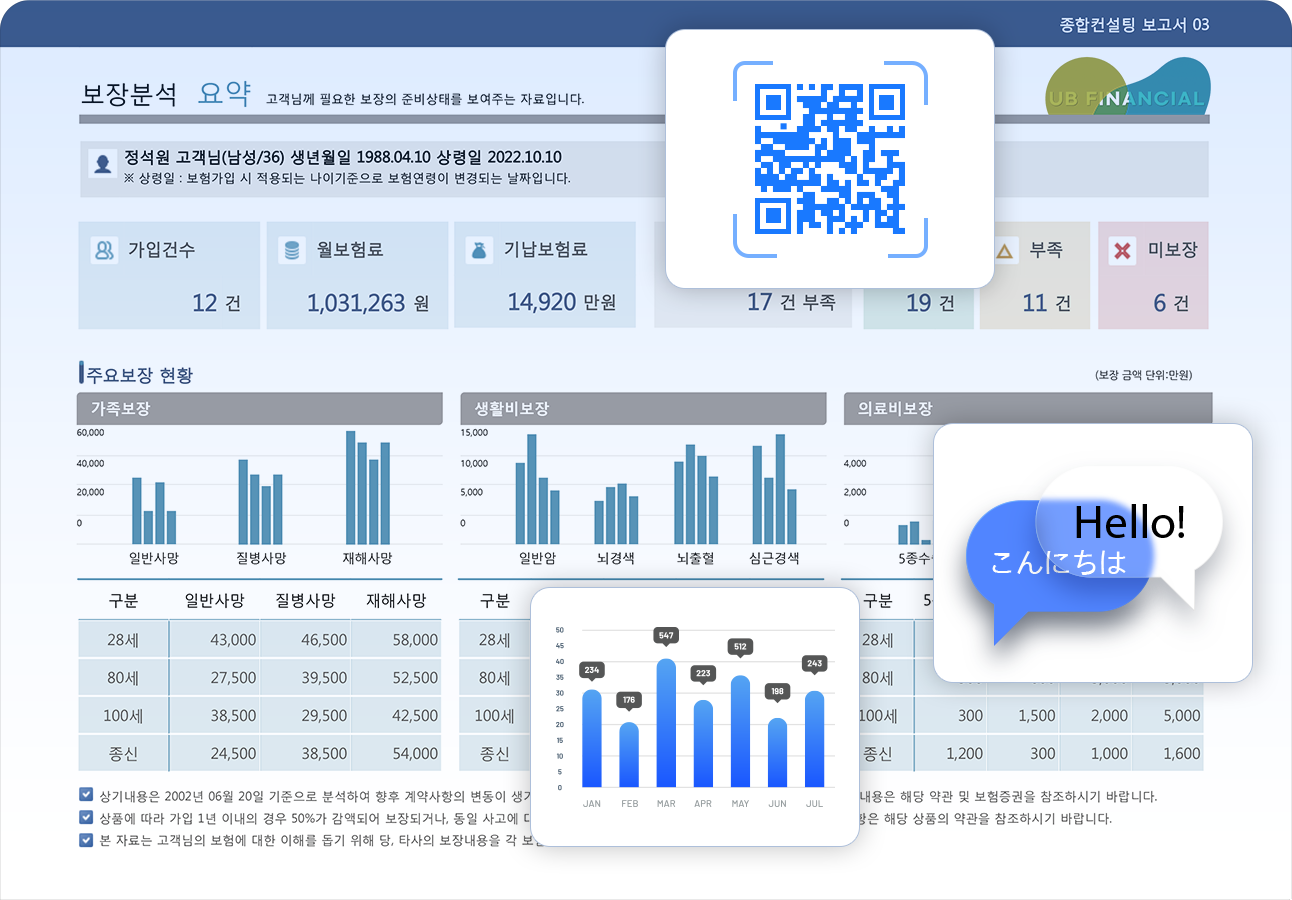1292x900 pixels.
Task: Click the customer profile avatar icon
Action: pyautogui.click(x=102, y=163)
